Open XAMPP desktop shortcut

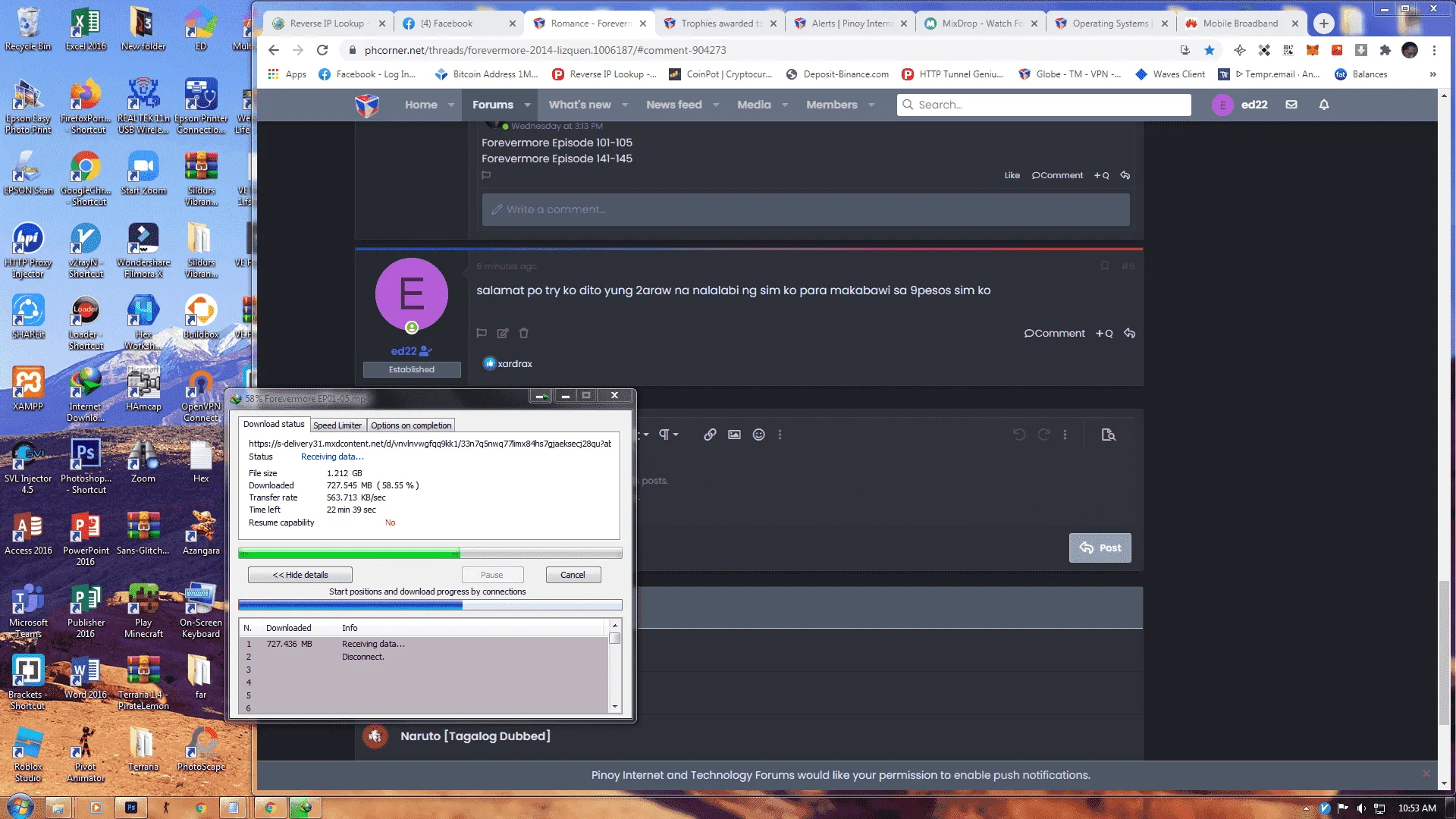pyautogui.click(x=28, y=389)
